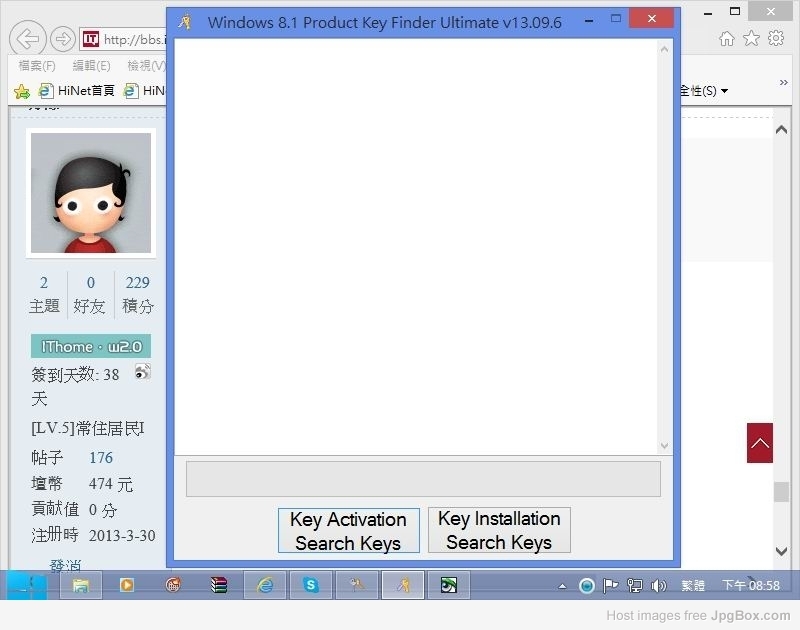Viewport: 800px width, 630px height.
Task: Go back with the browser back arrow
Action: click(29, 39)
